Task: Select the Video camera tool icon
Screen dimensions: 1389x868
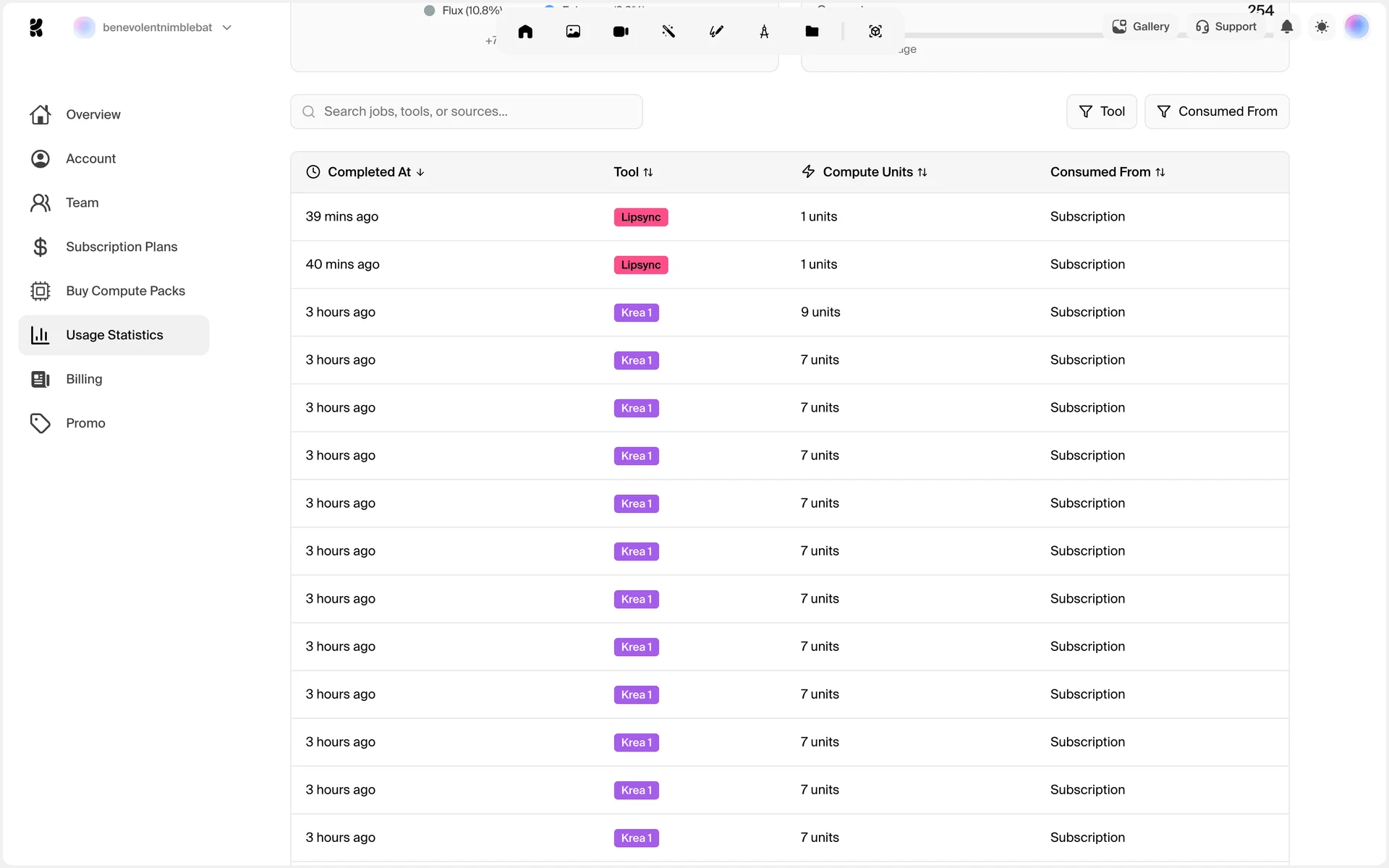Action: pos(621,31)
